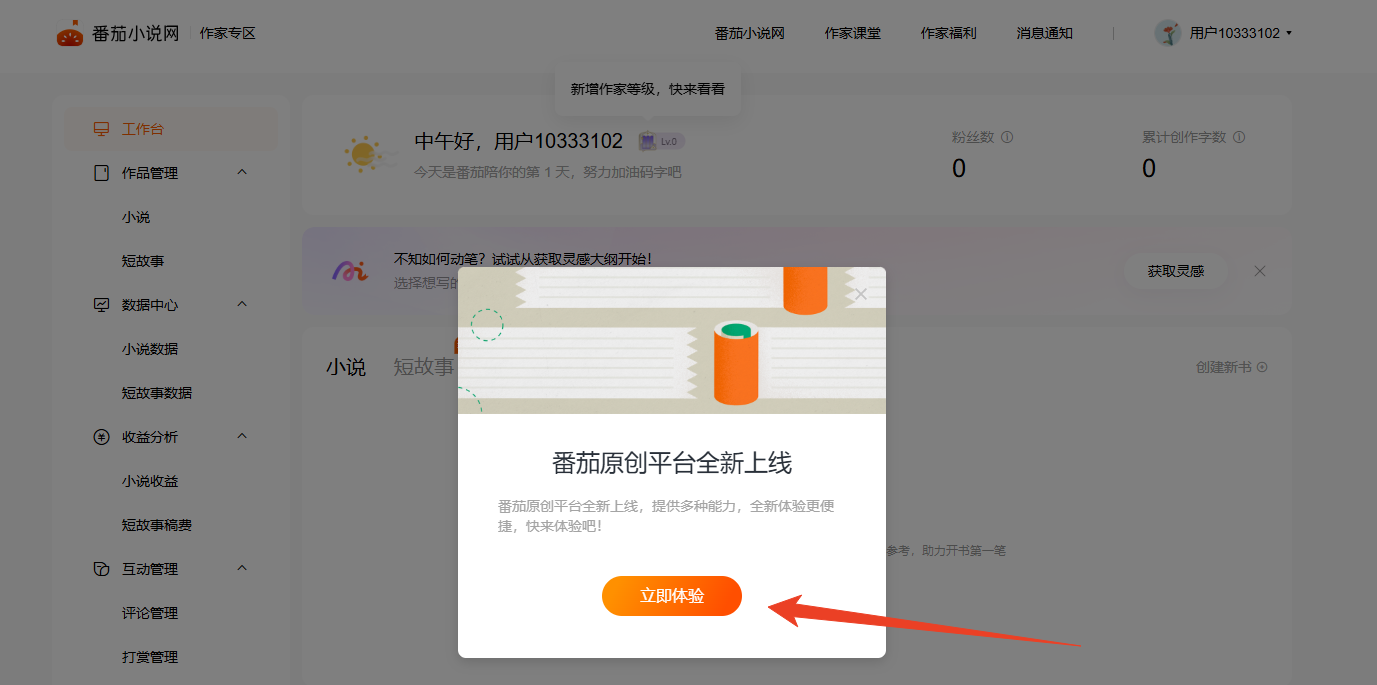Click the plus icon next to 创建新书
Image resolution: width=1377 pixels, height=685 pixels.
(1262, 367)
